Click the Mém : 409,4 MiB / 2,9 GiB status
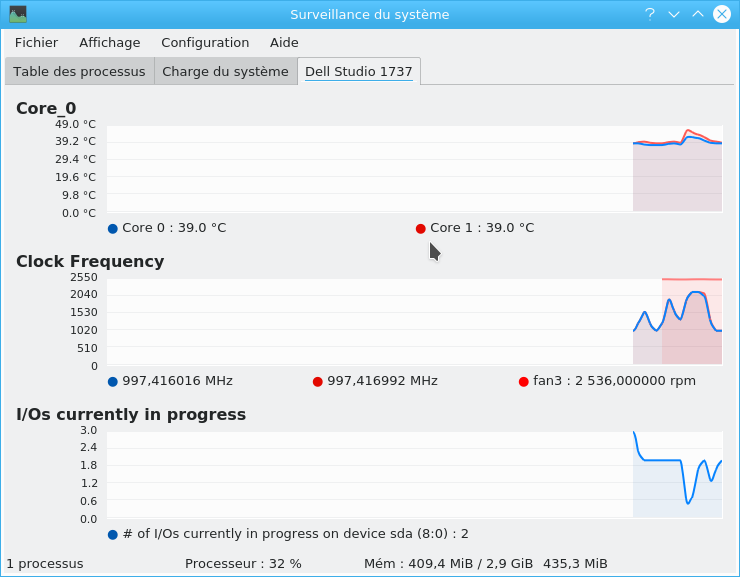740x577 pixels. point(448,564)
